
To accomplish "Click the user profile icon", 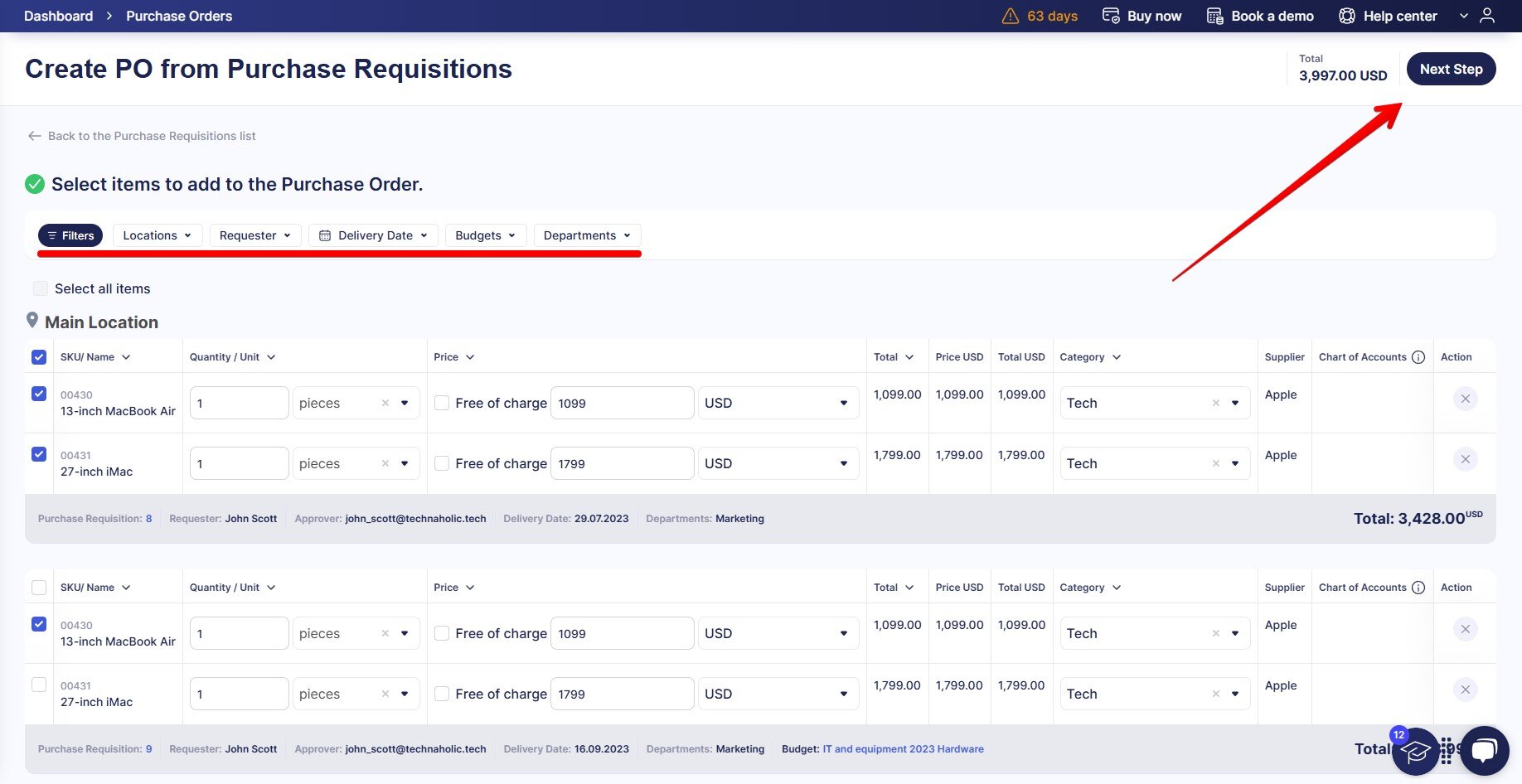I will 1487,16.
